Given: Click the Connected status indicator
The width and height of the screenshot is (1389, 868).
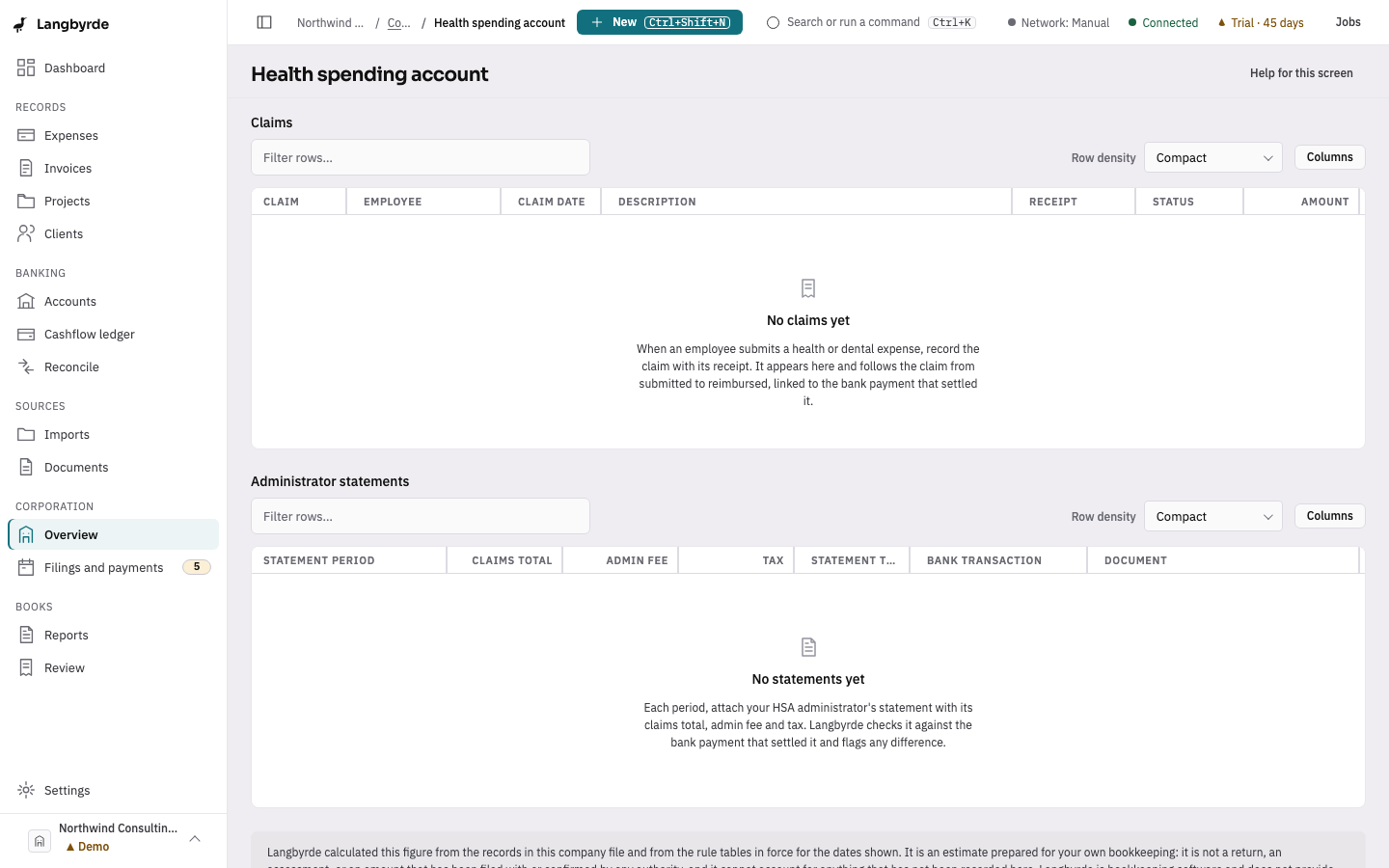Looking at the screenshot, I should point(1163,23).
